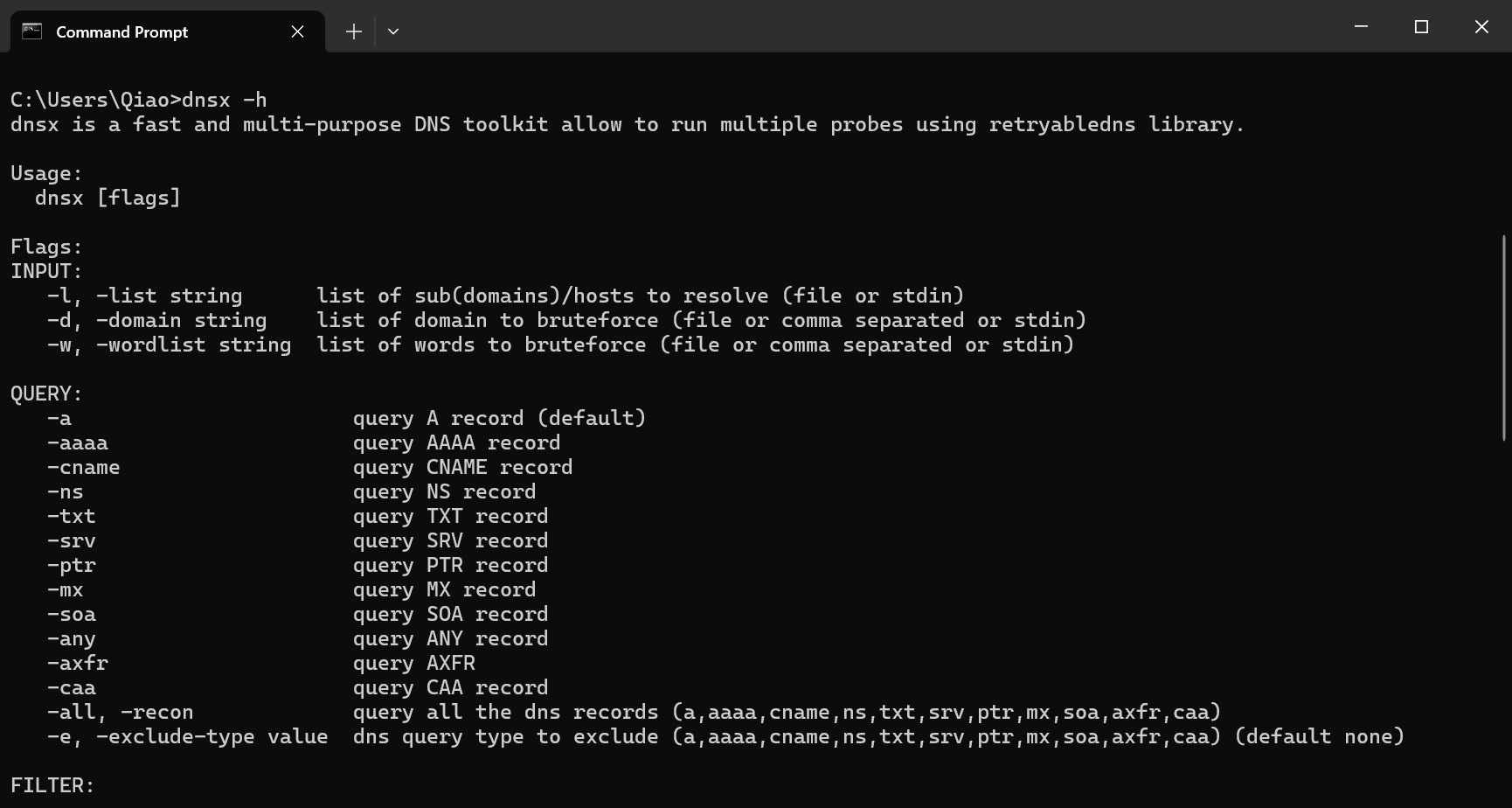Screen dimensions: 1512x808
Task: Click the Command Prompt tab icon
Action: tap(32, 31)
